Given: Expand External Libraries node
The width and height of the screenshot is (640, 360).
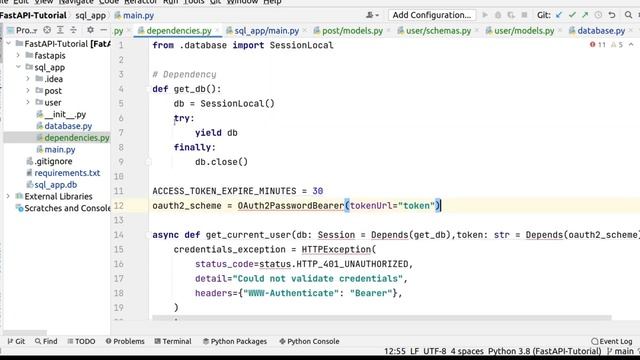Looking at the screenshot, I should pyautogui.click(x=8, y=196).
